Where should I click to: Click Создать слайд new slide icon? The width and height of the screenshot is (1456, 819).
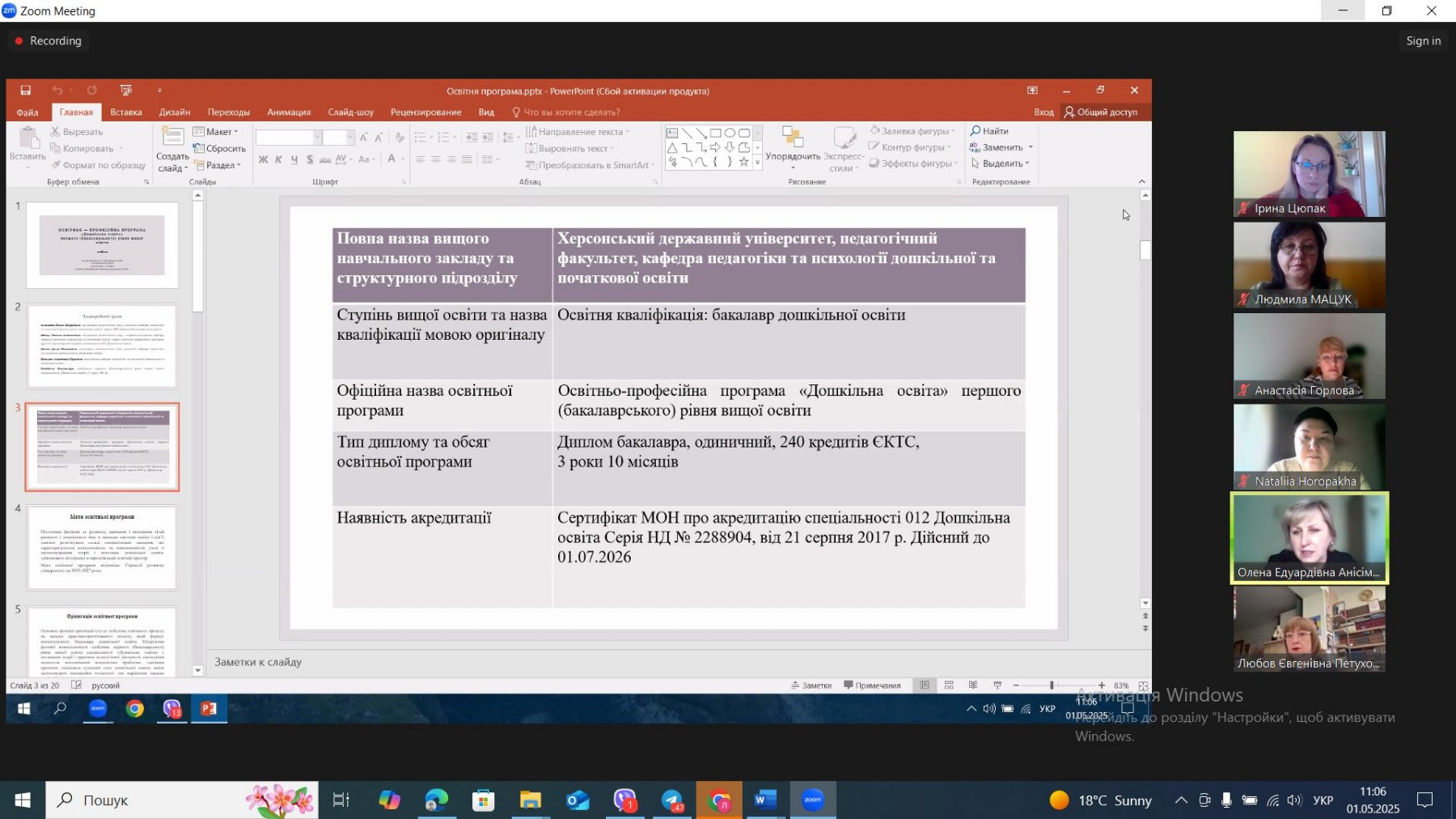coord(172,139)
